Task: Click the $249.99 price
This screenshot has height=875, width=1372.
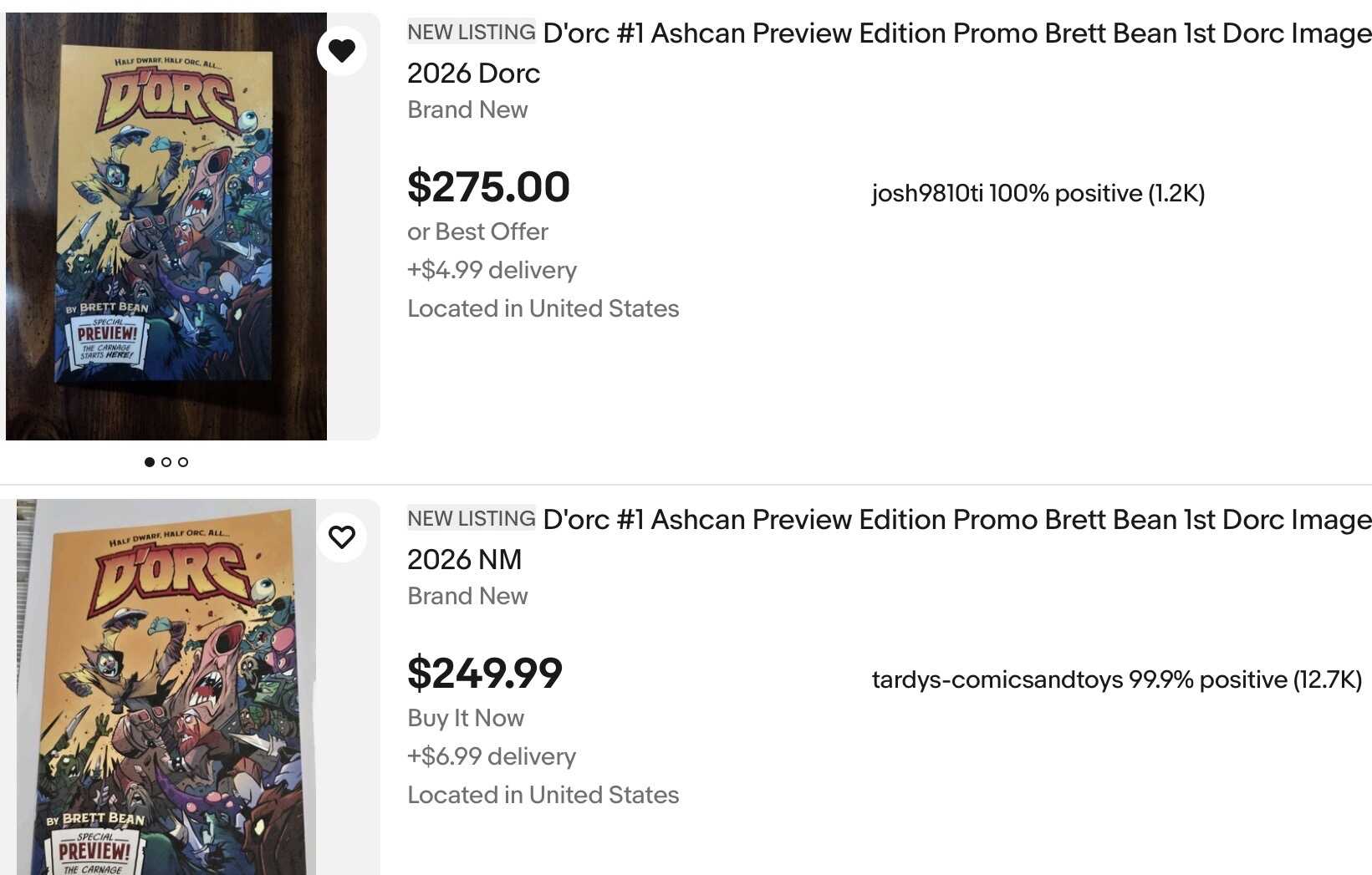Action: [x=485, y=674]
